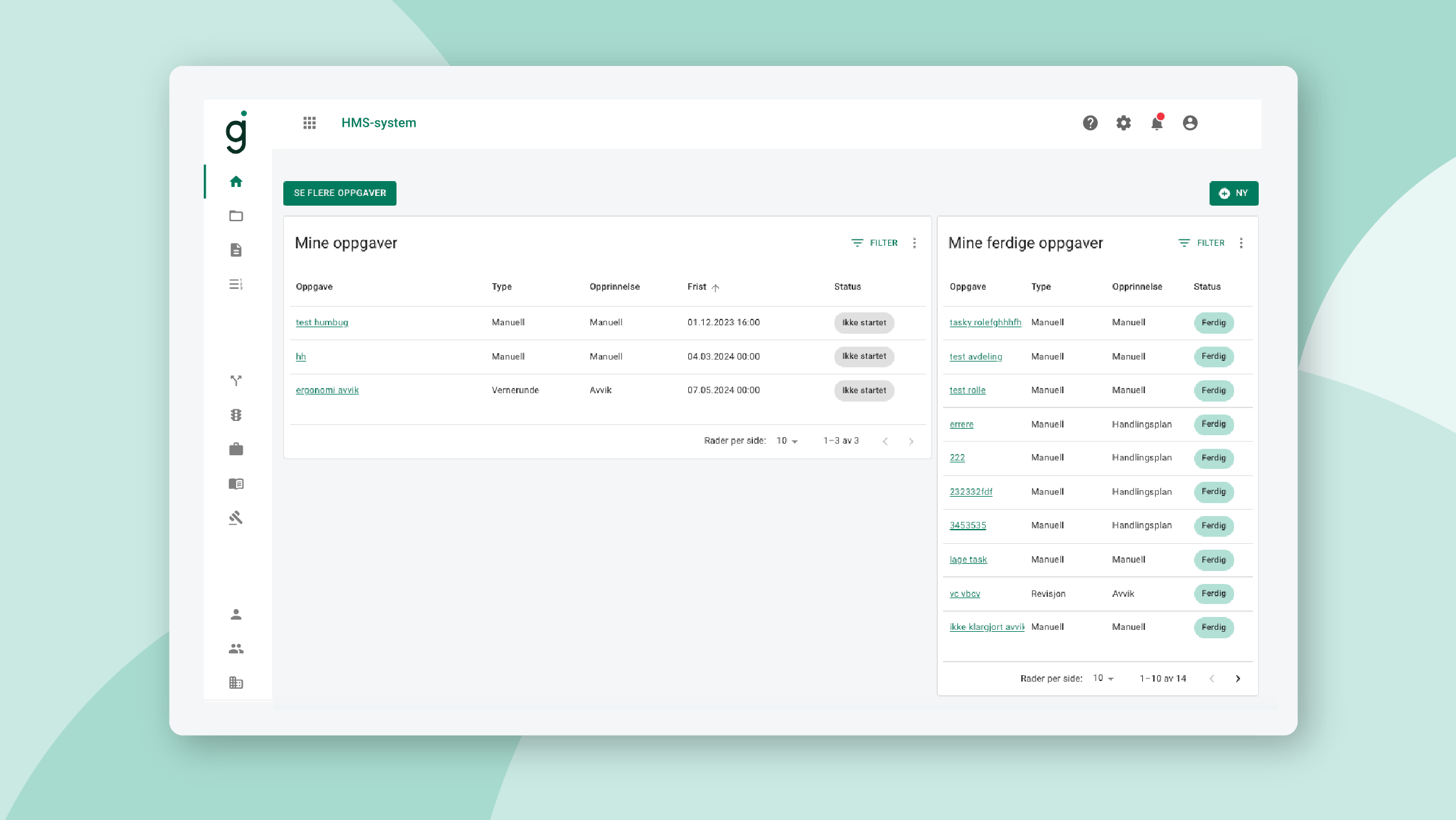Open the folder icon in sidebar

(x=236, y=216)
